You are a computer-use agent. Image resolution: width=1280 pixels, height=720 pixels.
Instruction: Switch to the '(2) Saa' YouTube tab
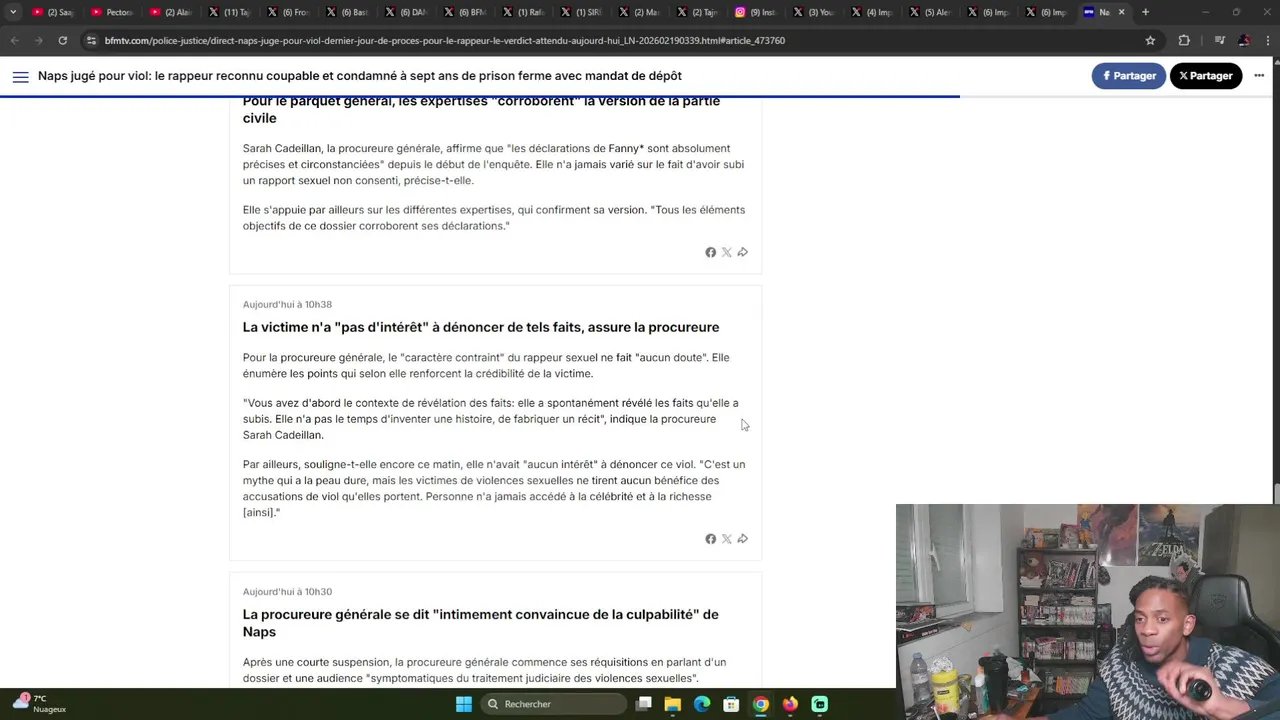pos(54,12)
